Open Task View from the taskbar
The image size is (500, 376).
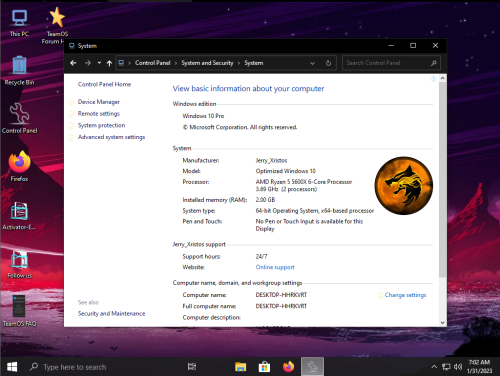tap(192, 367)
